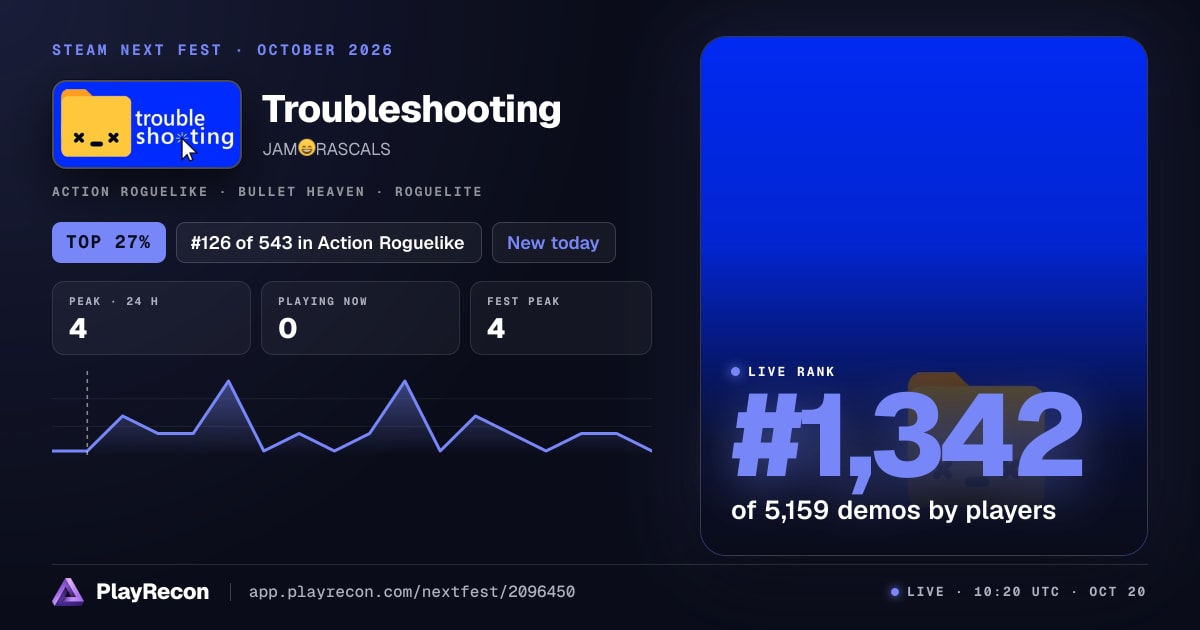Click the dashed vertical marker on the chart

click(x=87, y=412)
